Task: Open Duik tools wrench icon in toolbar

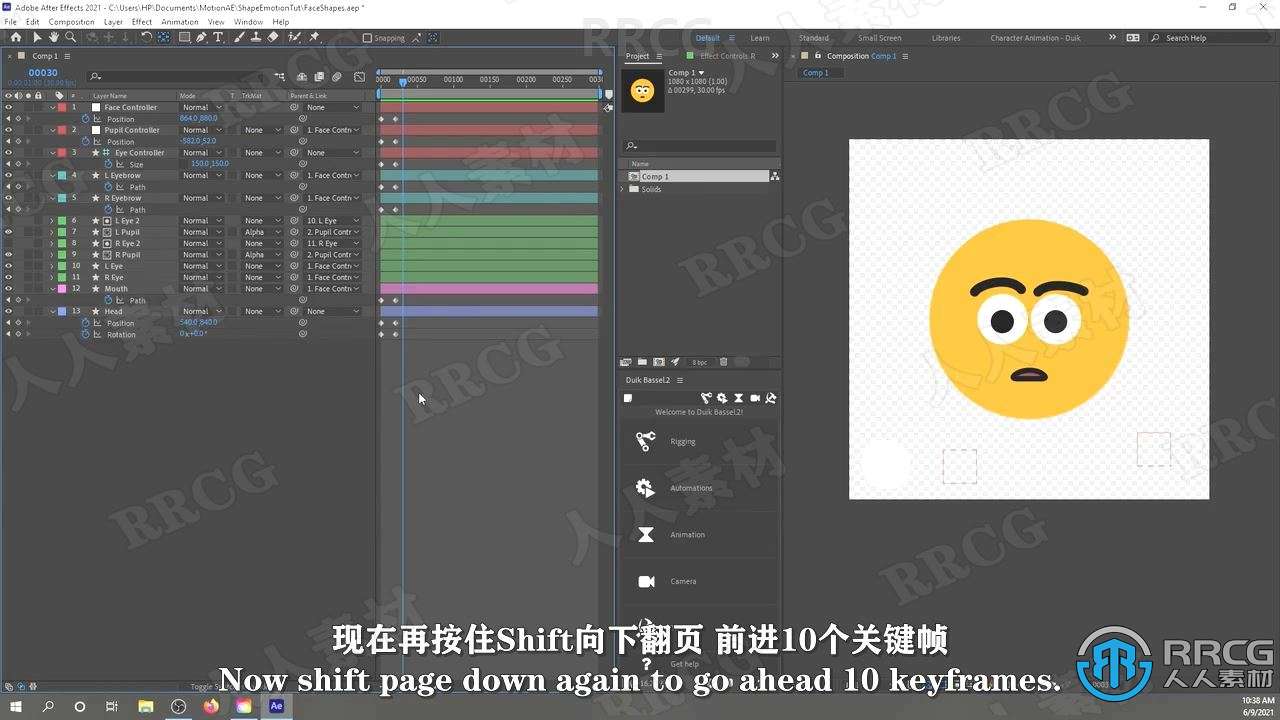Action: click(771, 398)
